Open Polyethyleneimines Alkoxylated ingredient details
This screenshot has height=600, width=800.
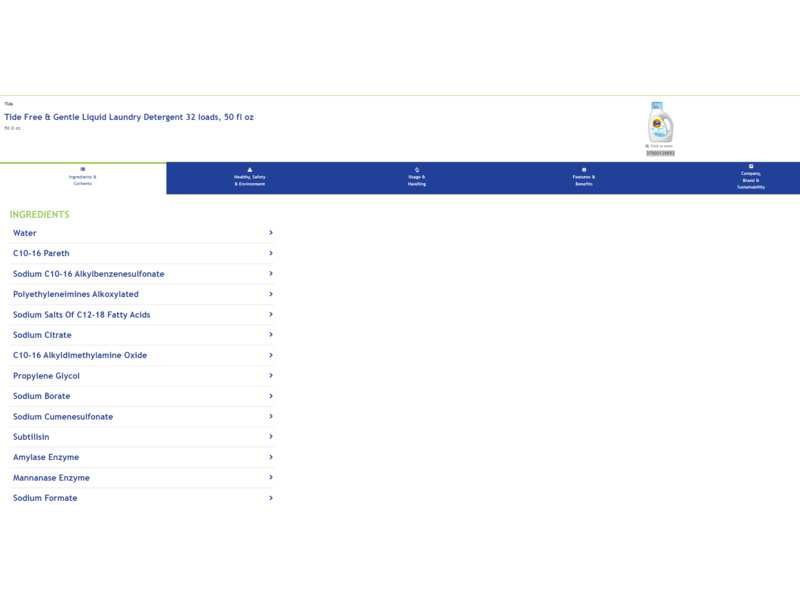76,294
